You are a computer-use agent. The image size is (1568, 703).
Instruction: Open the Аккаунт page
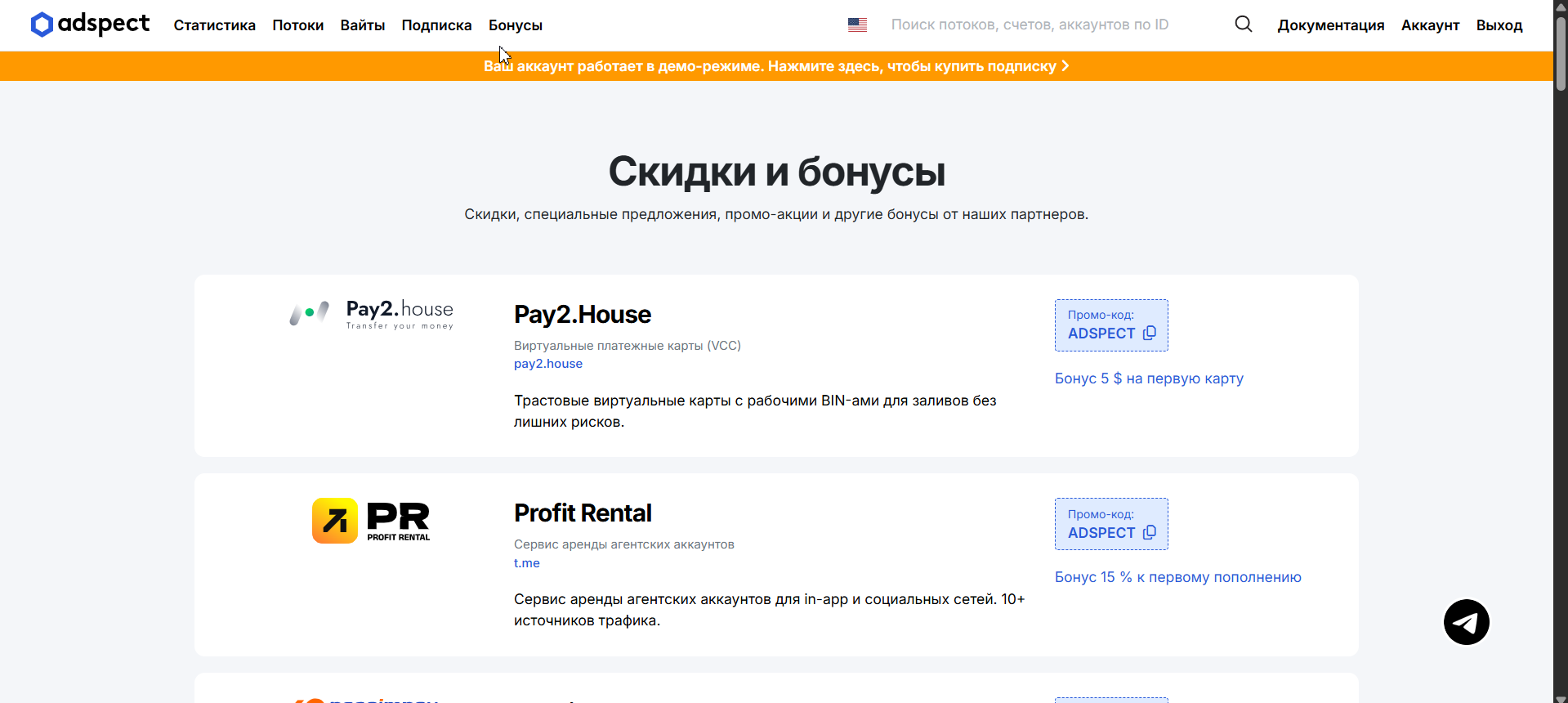click(1430, 25)
